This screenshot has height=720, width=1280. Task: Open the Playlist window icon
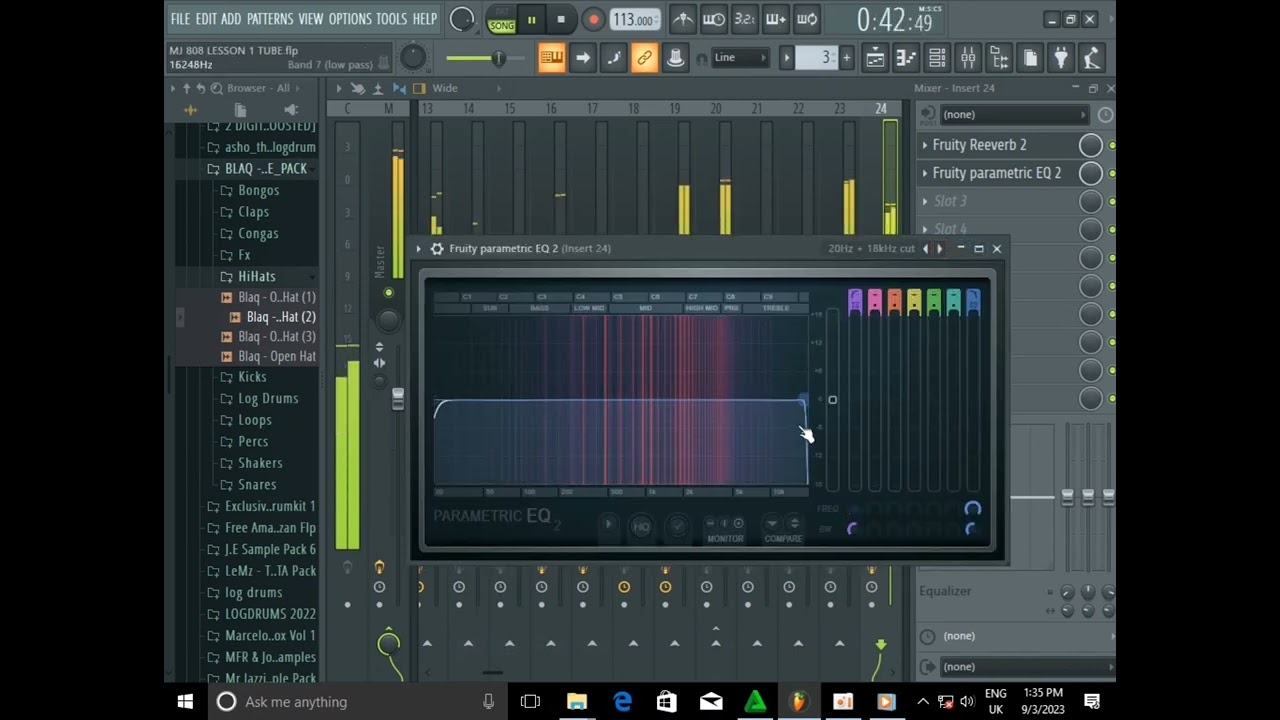[875, 58]
